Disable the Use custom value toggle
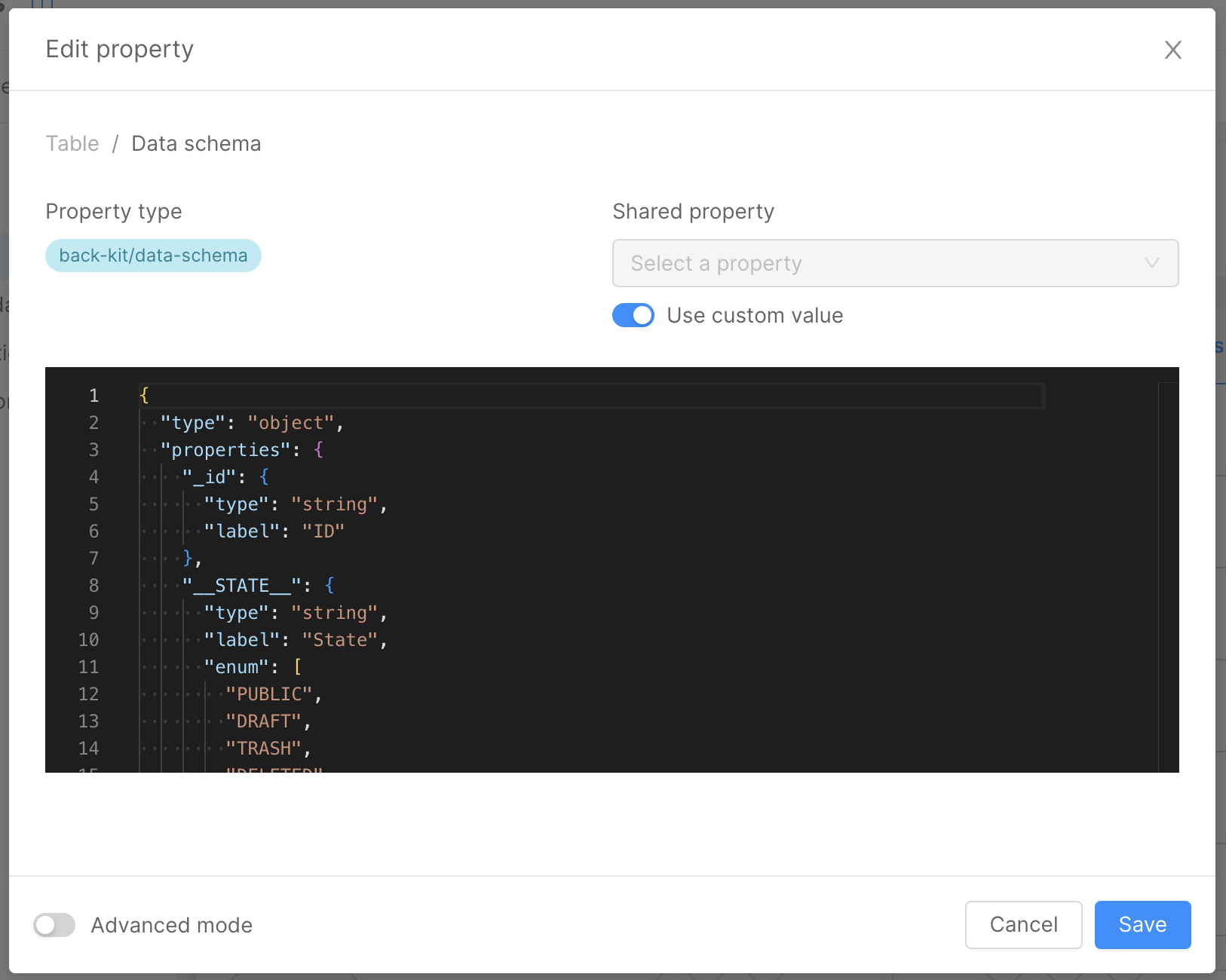 [633, 315]
